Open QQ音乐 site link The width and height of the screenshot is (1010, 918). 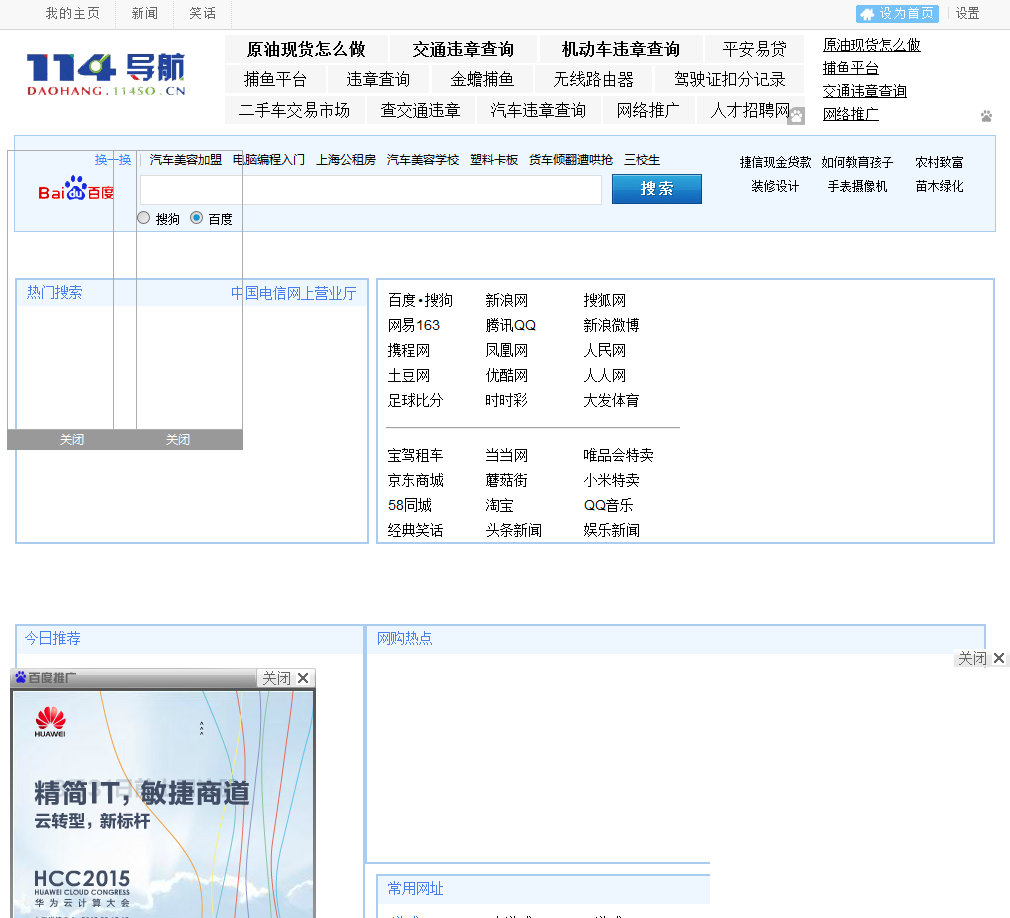(x=608, y=506)
